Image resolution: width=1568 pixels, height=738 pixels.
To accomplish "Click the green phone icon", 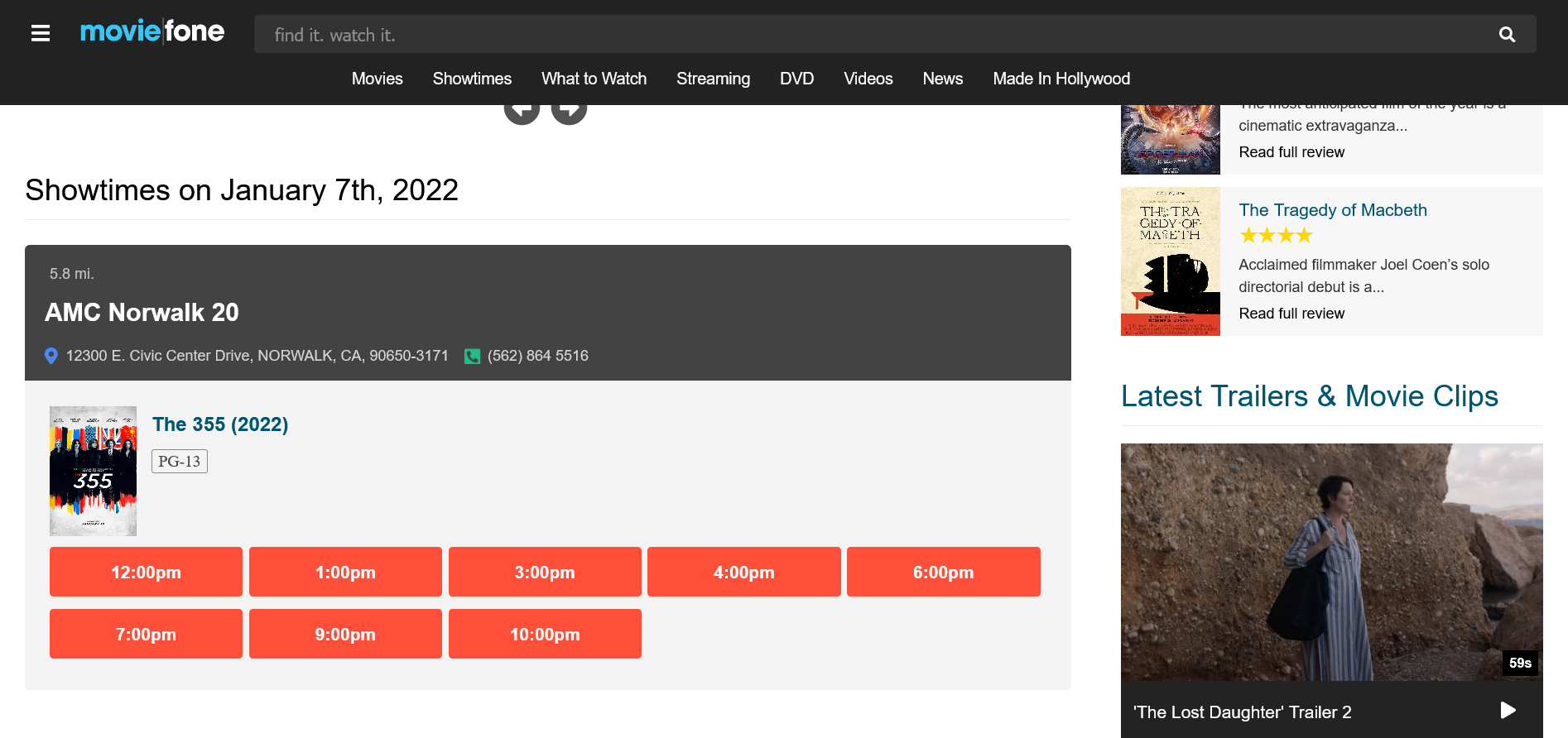I will (x=472, y=357).
